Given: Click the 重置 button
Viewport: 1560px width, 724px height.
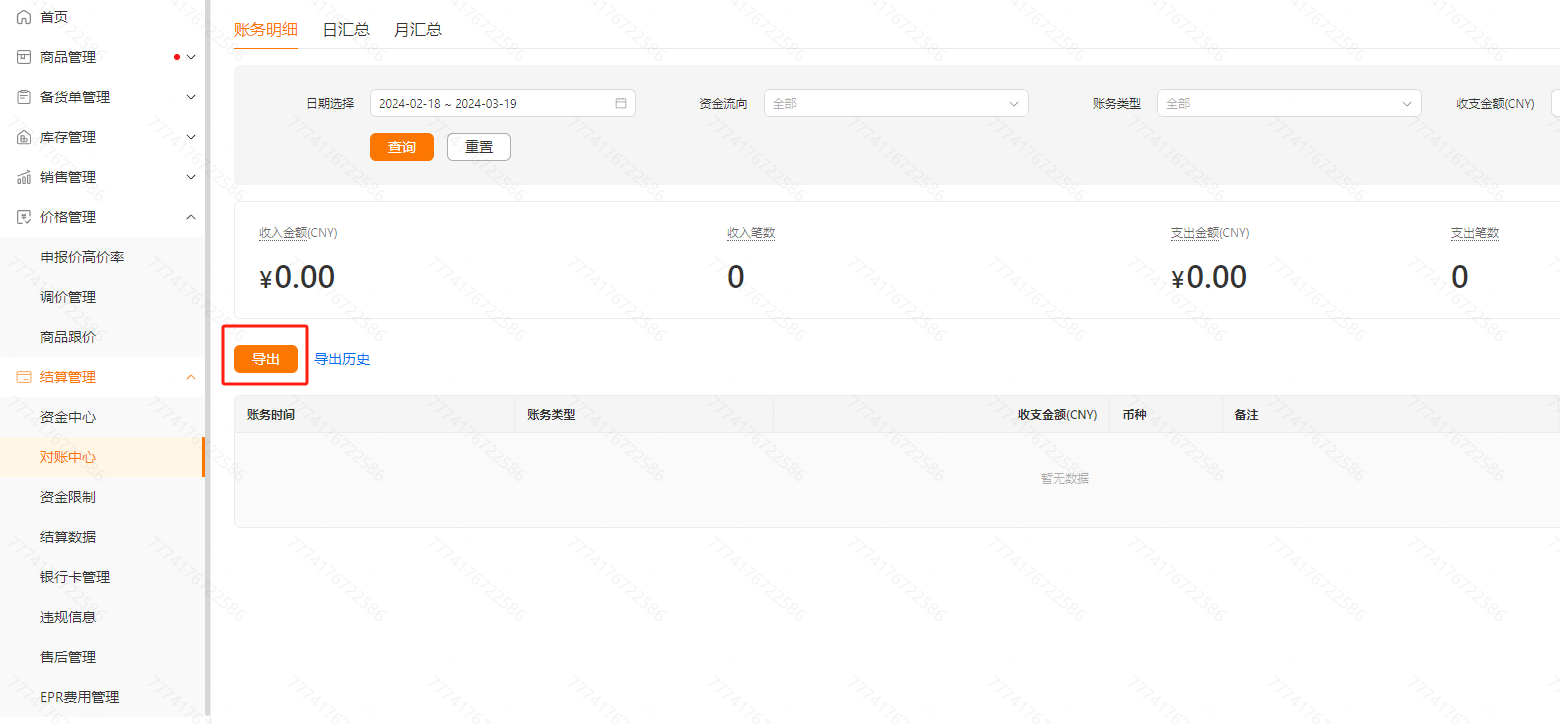Looking at the screenshot, I should (479, 147).
